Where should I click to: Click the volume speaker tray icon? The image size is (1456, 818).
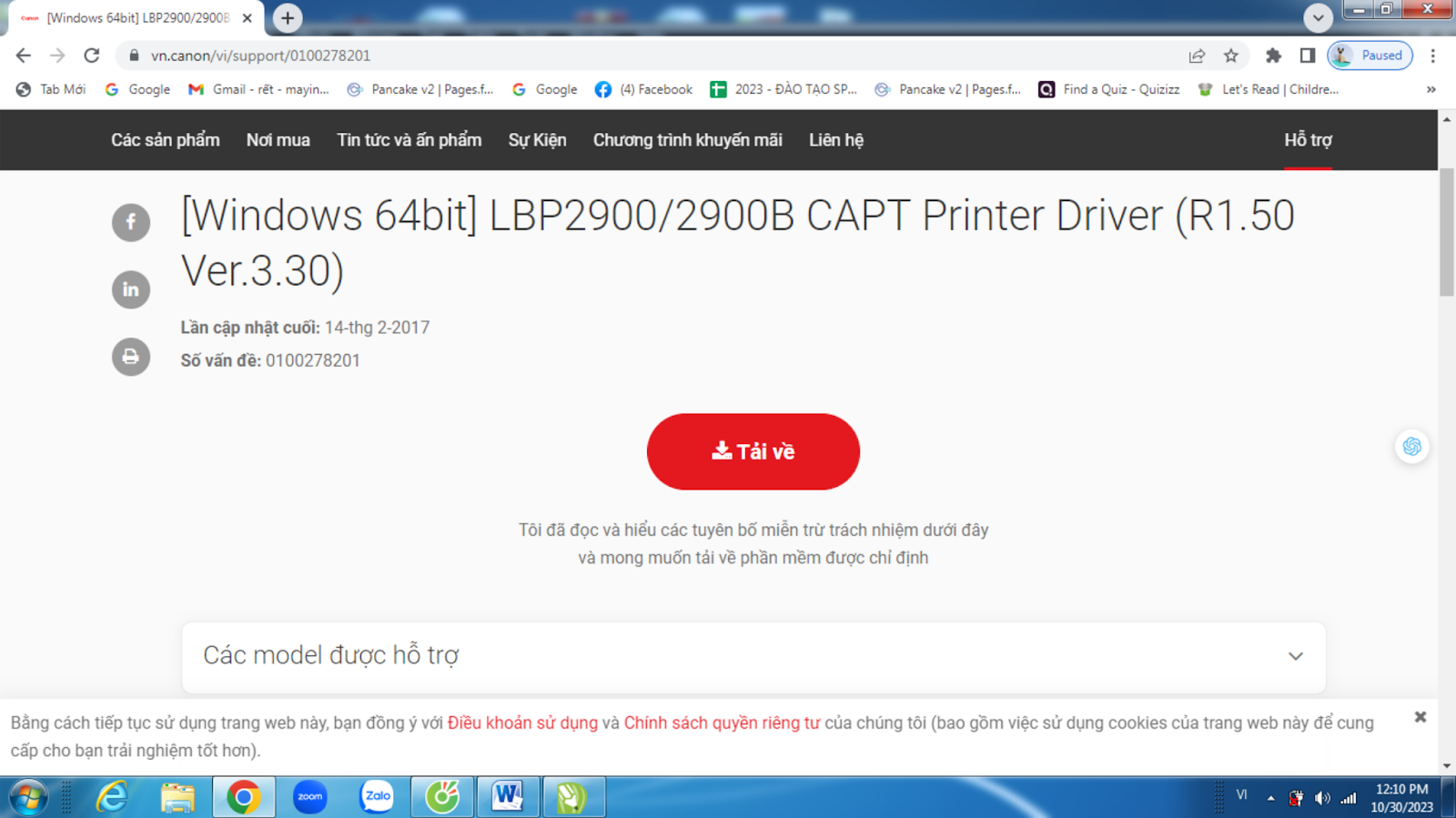[1322, 798]
